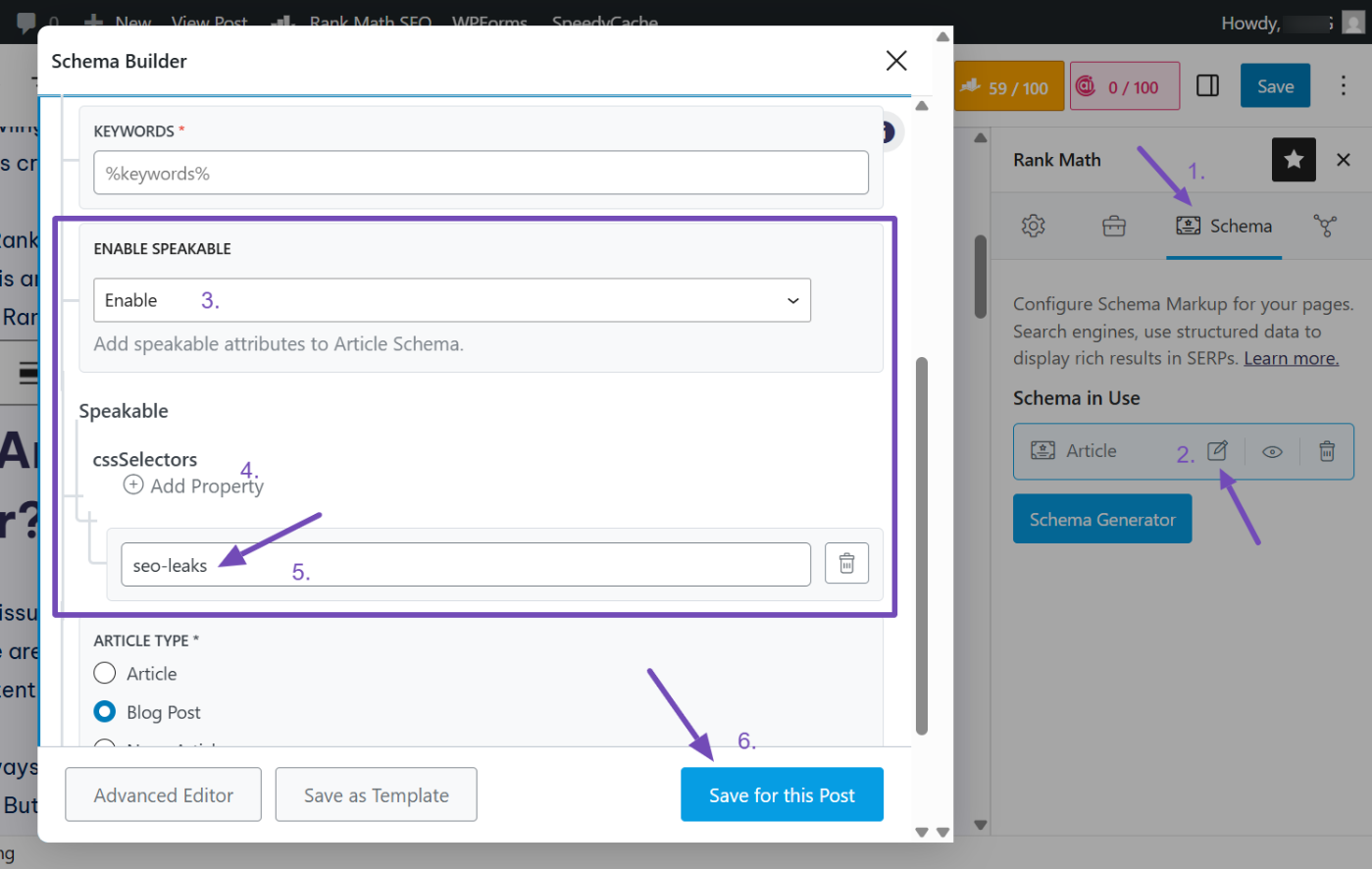Open the Enable Speakable dropdown
Screen dimensions: 1372x869
(452, 300)
